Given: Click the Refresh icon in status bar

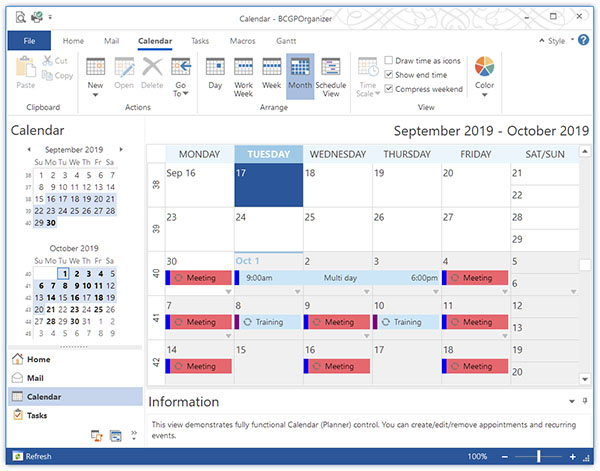Looking at the screenshot, I should point(18,456).
